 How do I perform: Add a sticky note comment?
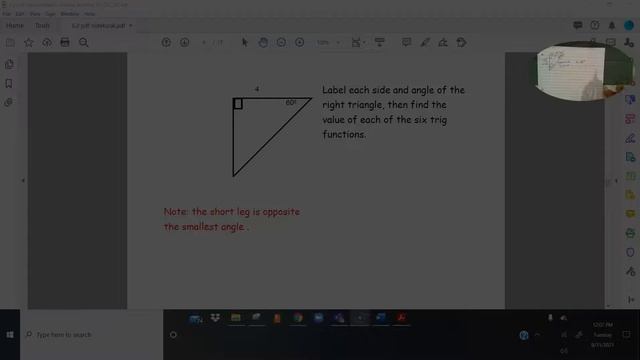[406, 42]
